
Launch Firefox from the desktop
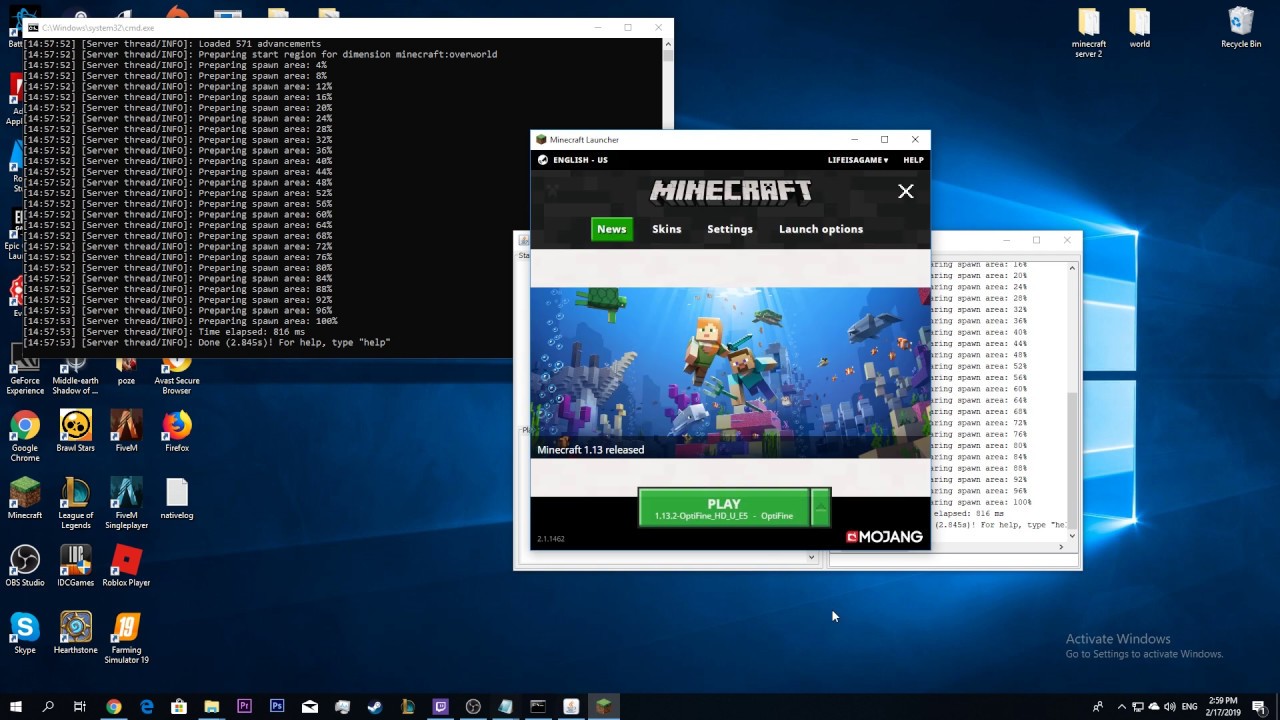tap(177, 431)
